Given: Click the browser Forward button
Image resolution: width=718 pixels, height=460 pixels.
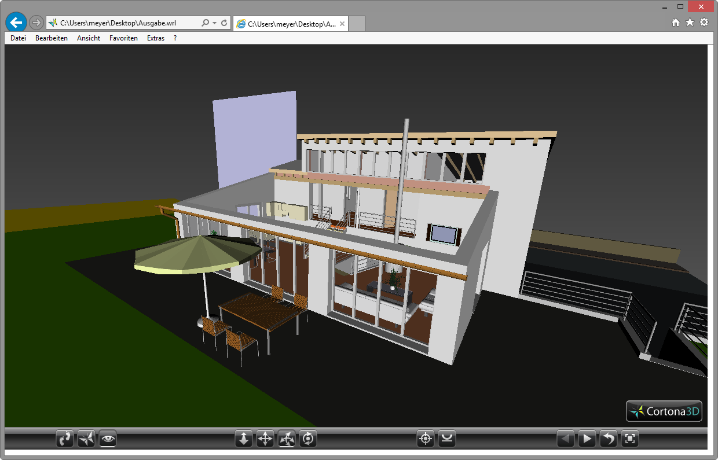Looking at the screenshot, I should pos(36,22).
